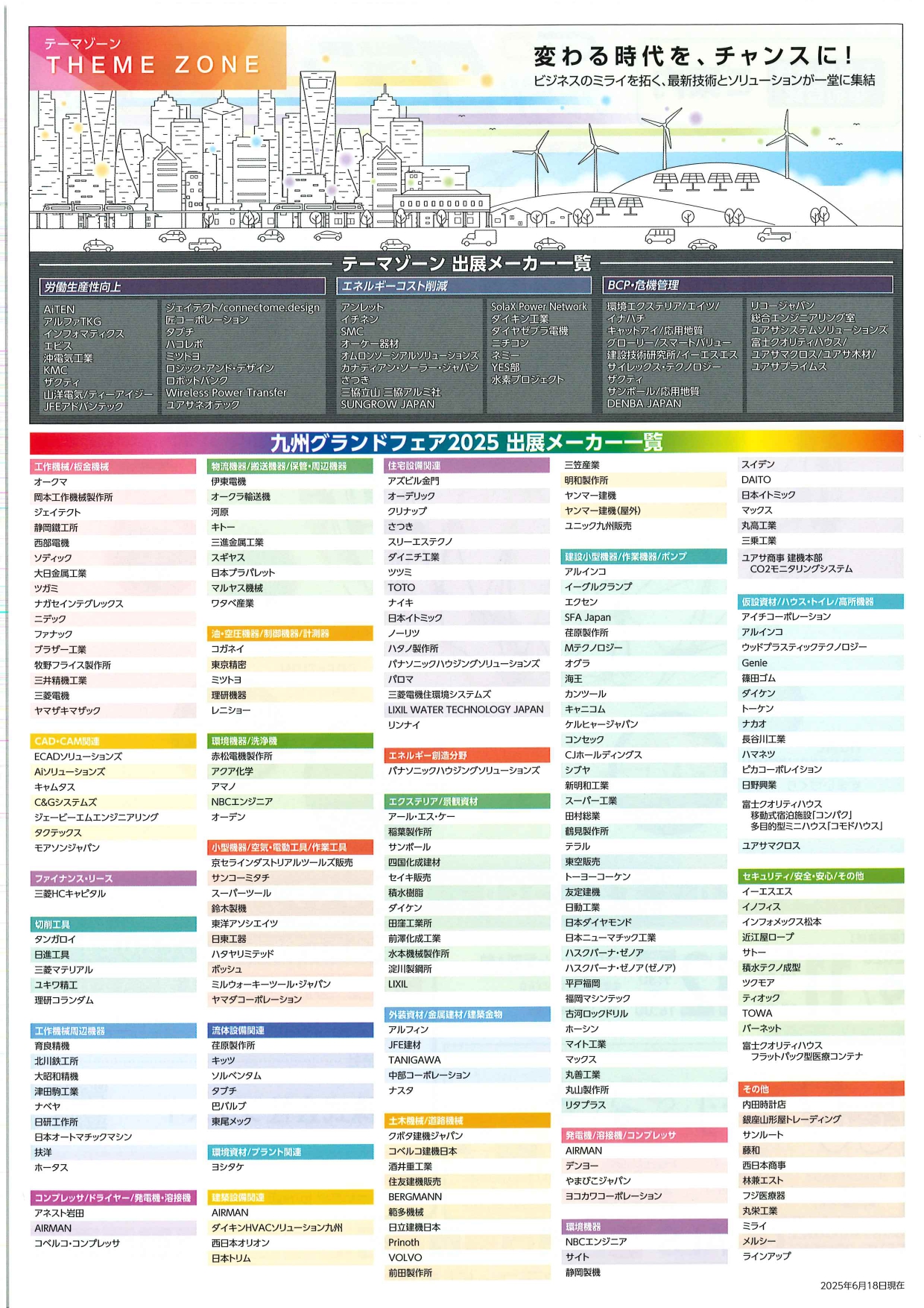This screenshot has height=1308, width=924.
Task: Click the "THEME ZONE" title text
Action: (154, 66)
